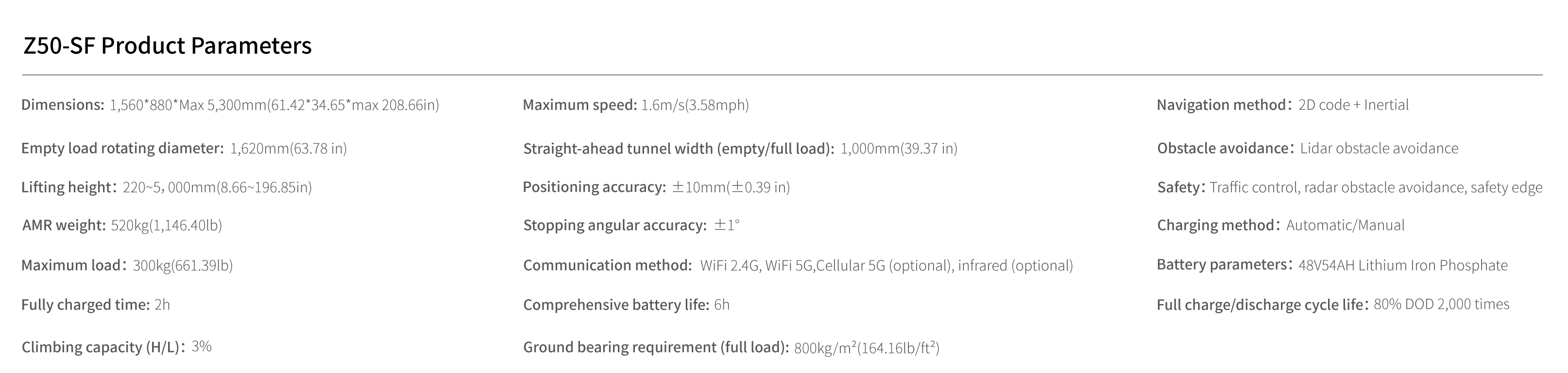This screenshot has width=1568, height=373.
Task: Select the Communication method label
Action: (608, 265)
